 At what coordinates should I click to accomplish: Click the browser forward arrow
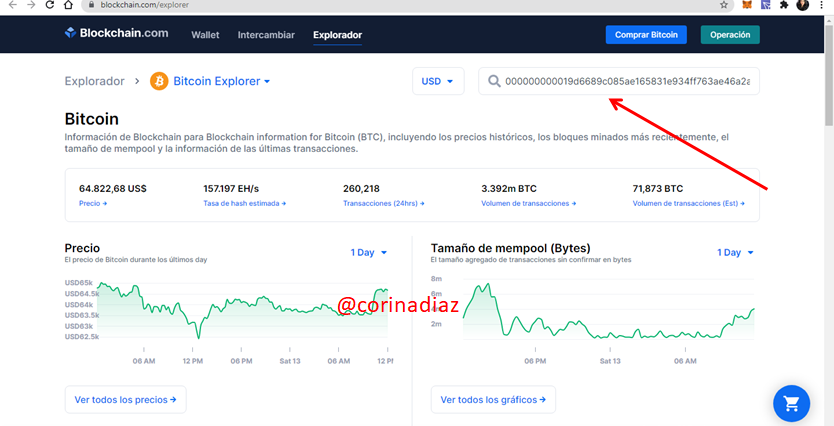pos(31,5)
